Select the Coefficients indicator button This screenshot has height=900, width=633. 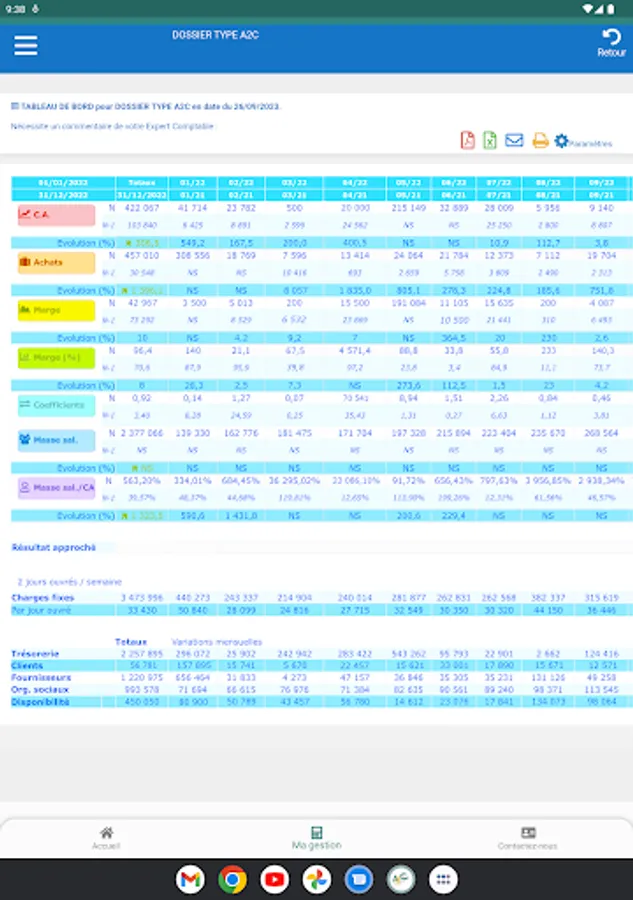[56, 405]
